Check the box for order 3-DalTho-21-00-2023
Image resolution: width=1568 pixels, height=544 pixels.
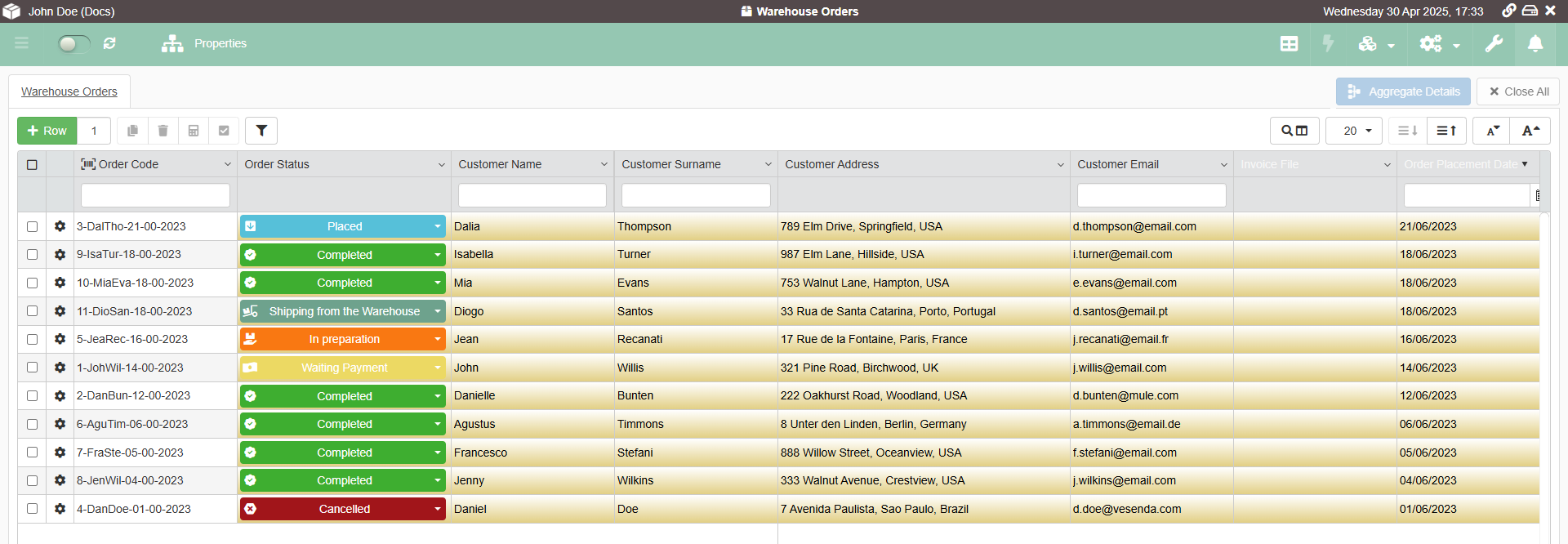click(32, 226)
